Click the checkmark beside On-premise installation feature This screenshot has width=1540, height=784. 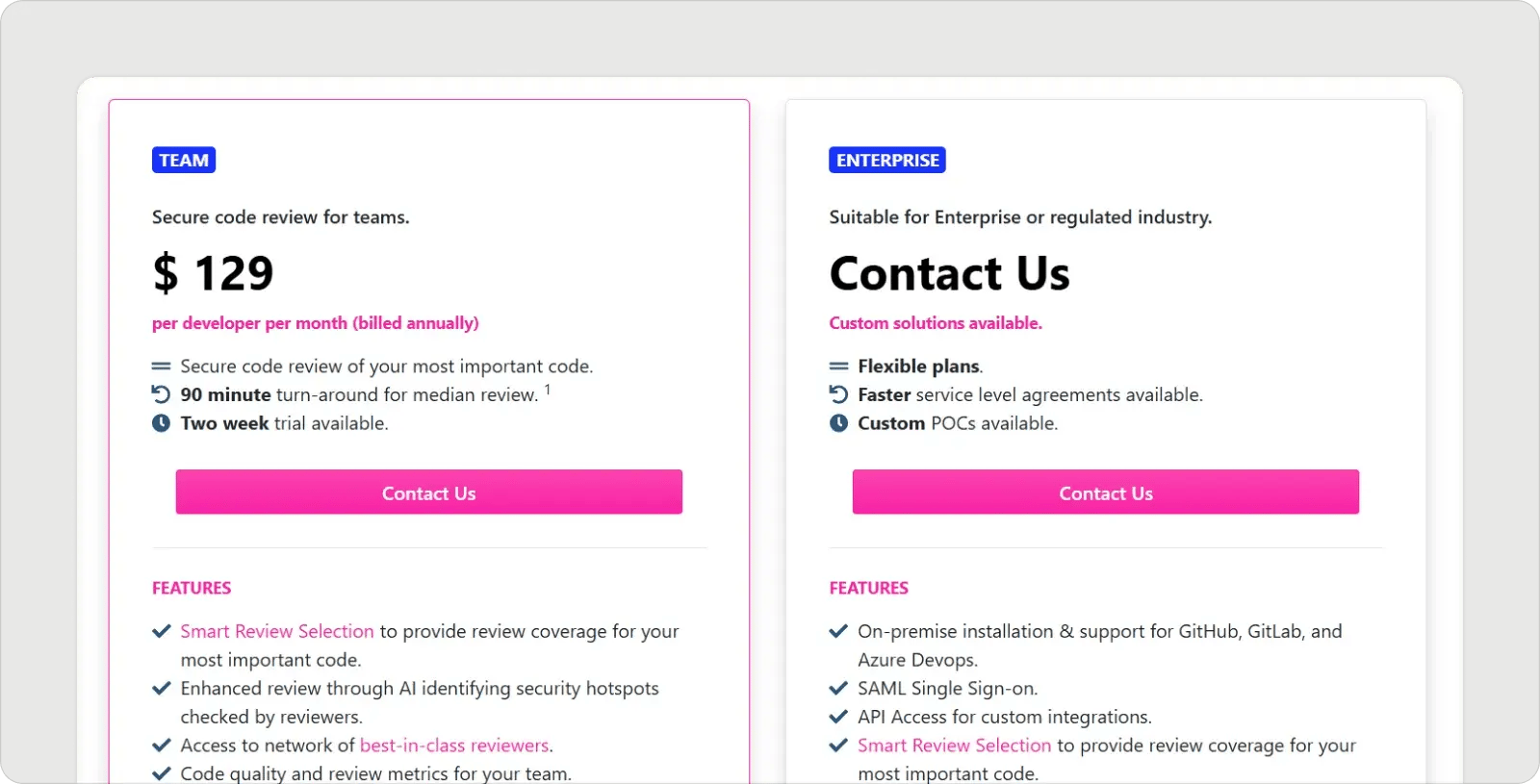tap(837, 630)
